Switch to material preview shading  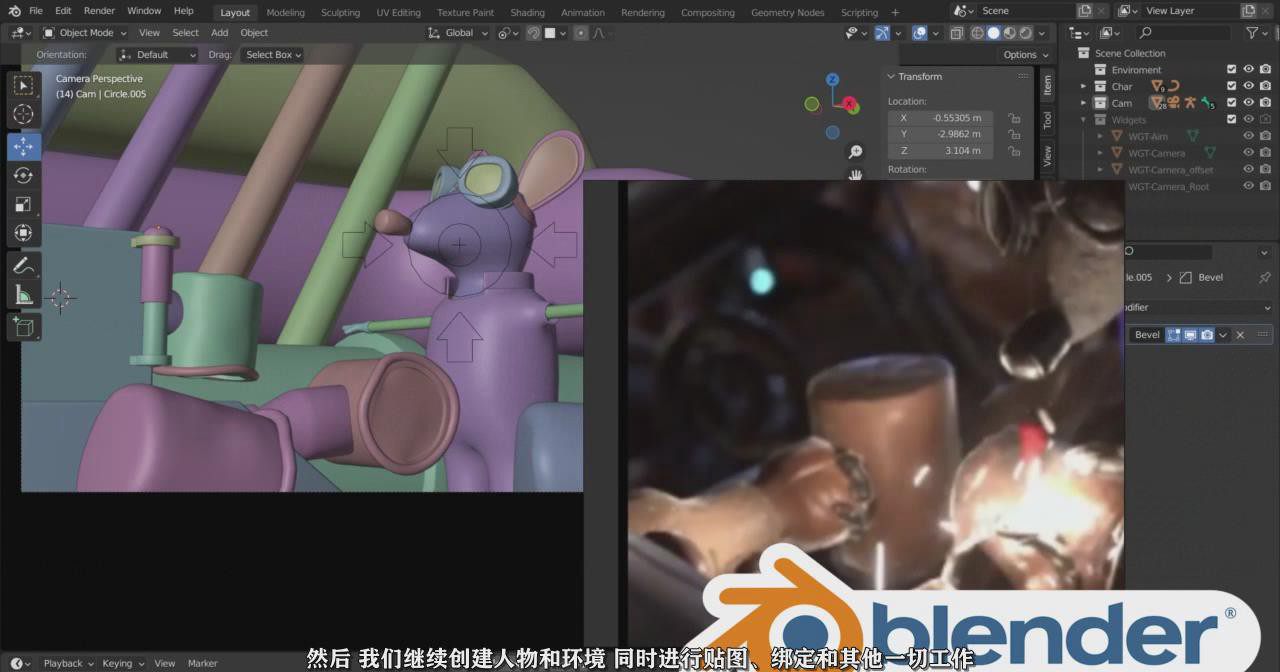1010,33
